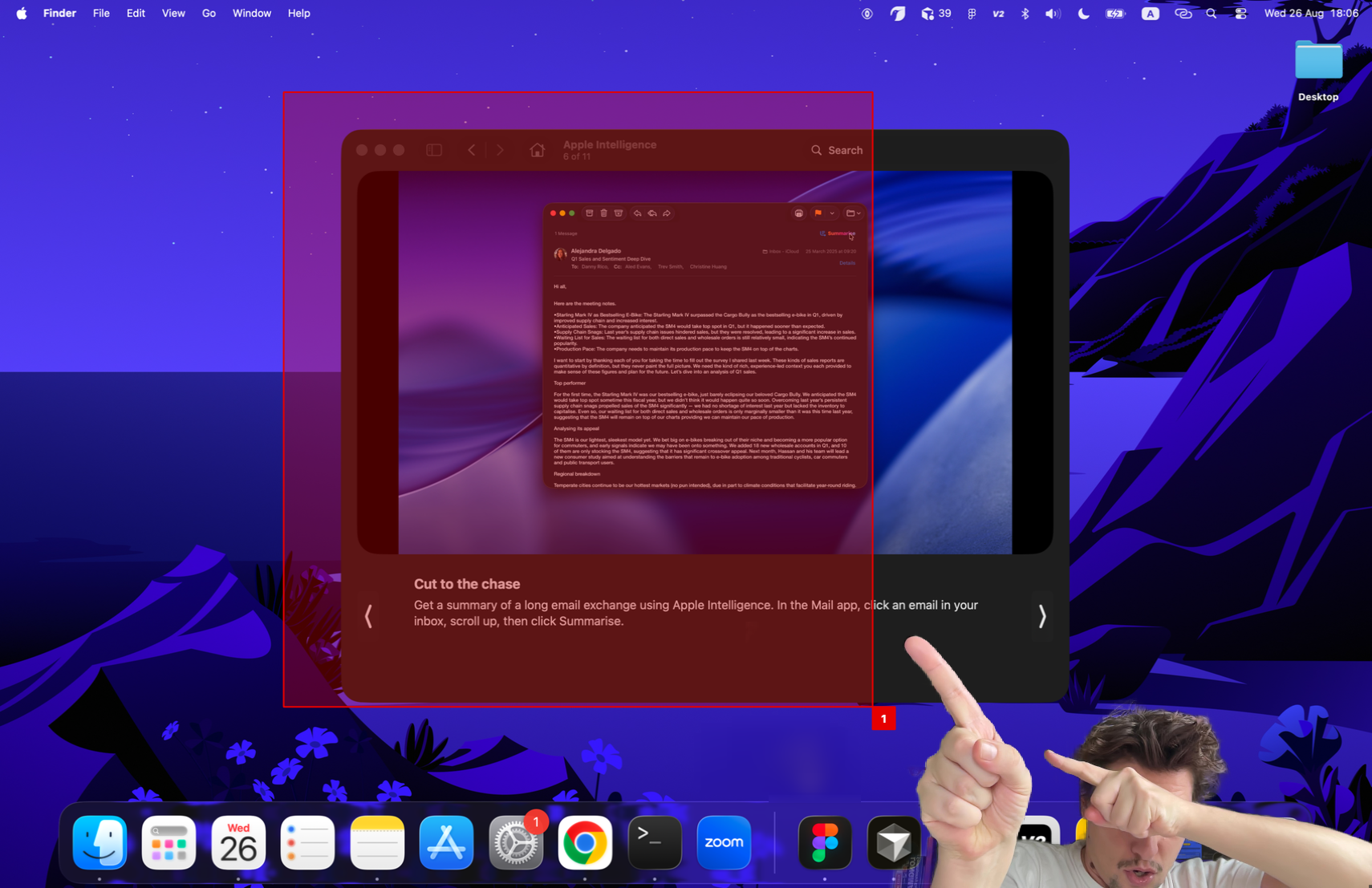Show battery status in menu bar
This screenshot has height=888, width=1372.
[x=1115, y=13]
